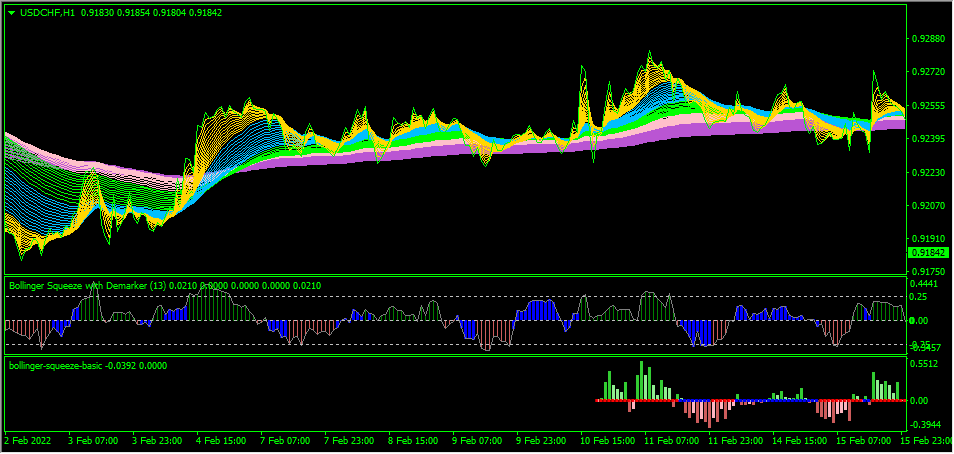Viewport: 954px width, 454px height.
Task: Click the 11 Feb 07:00 time label
Action: pyautogui.click(x=671, y=440)
